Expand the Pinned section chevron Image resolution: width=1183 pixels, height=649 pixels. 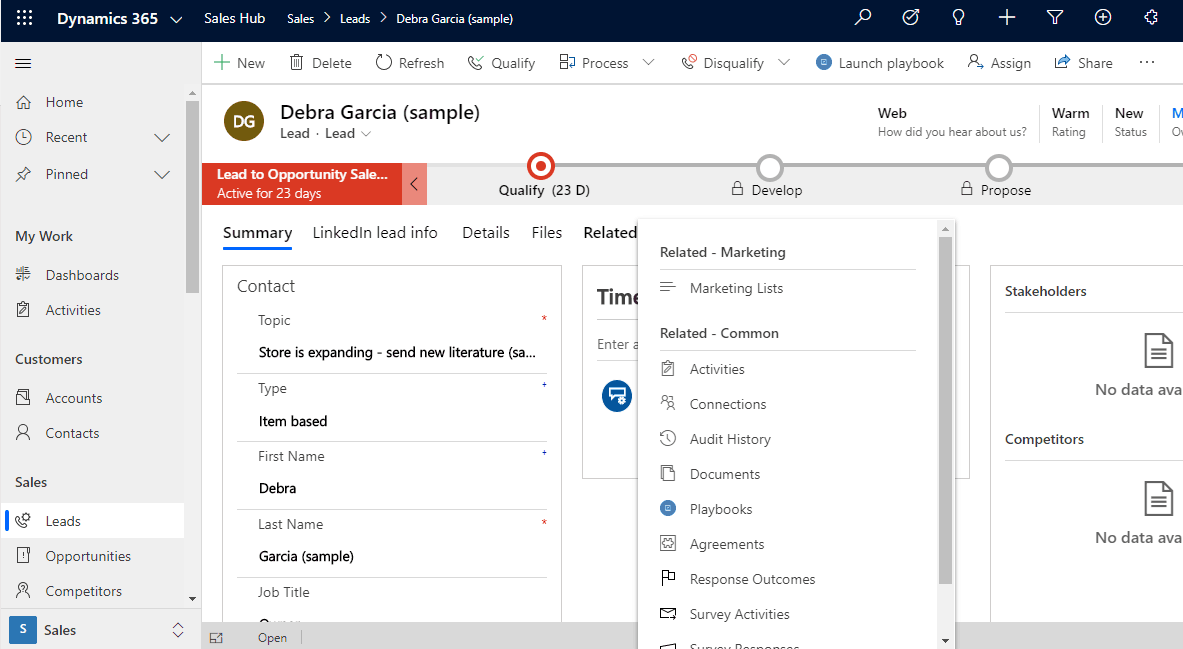161,174
